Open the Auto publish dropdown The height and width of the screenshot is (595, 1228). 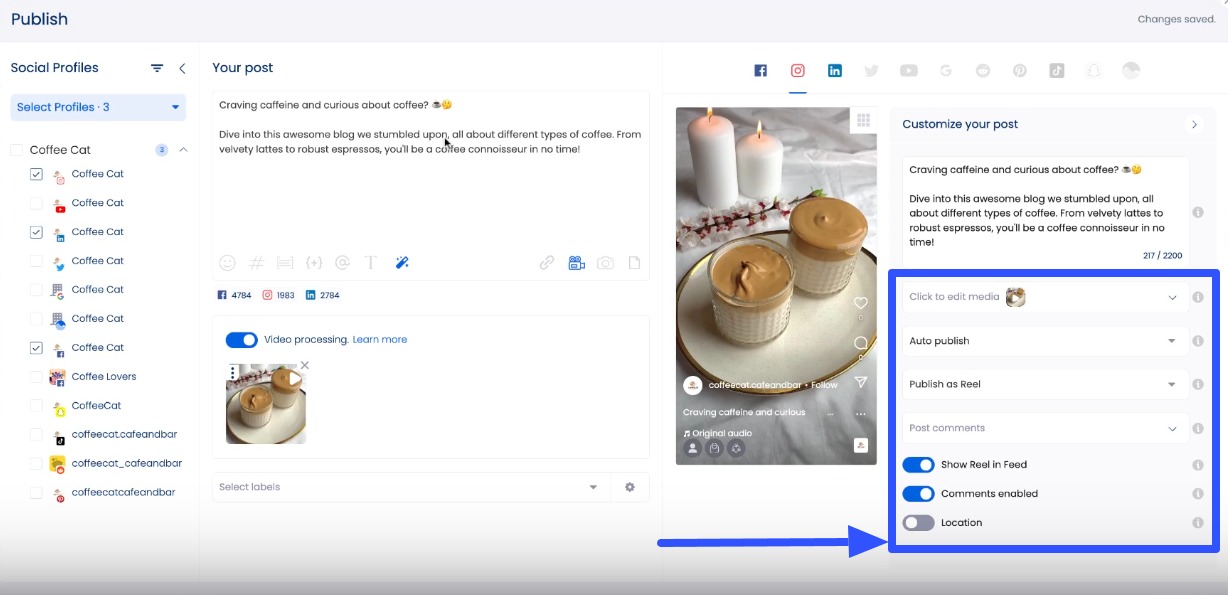click(1044, 341)
